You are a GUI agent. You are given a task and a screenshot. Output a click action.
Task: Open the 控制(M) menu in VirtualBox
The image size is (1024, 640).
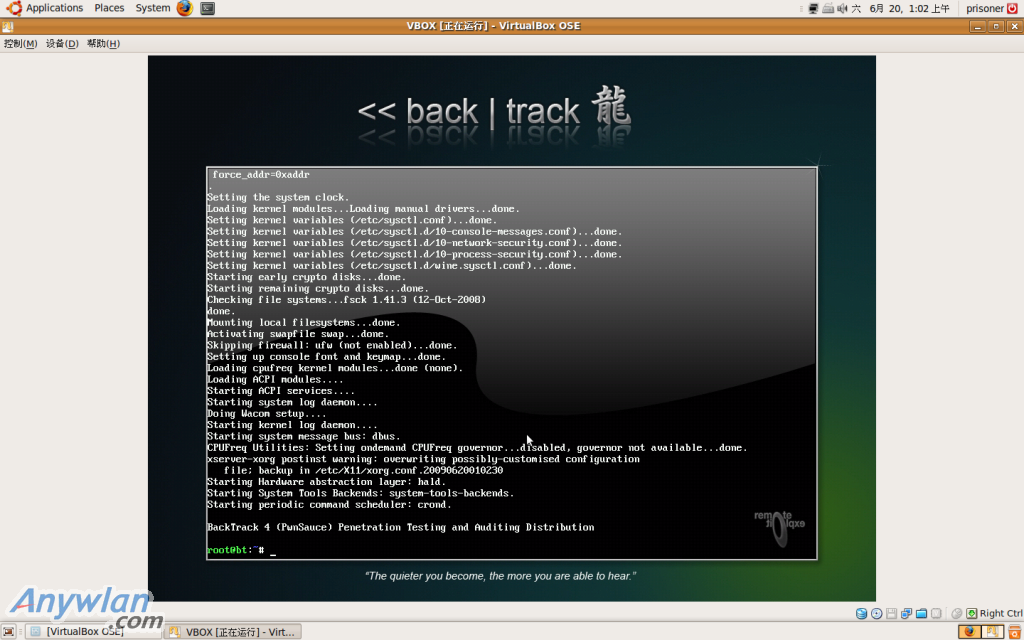pos(20,44)
